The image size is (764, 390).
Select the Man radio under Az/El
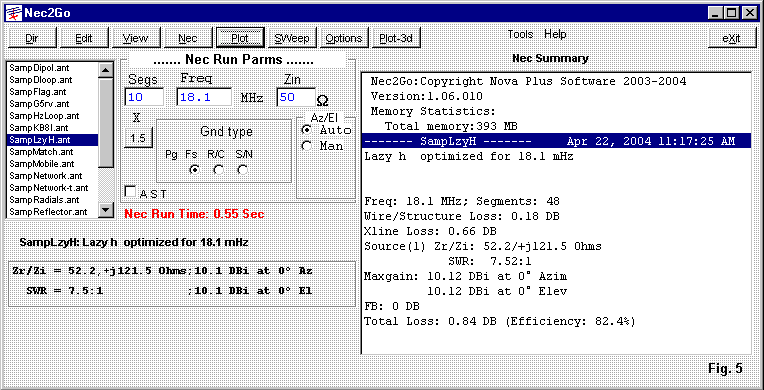tap(307, 146)
